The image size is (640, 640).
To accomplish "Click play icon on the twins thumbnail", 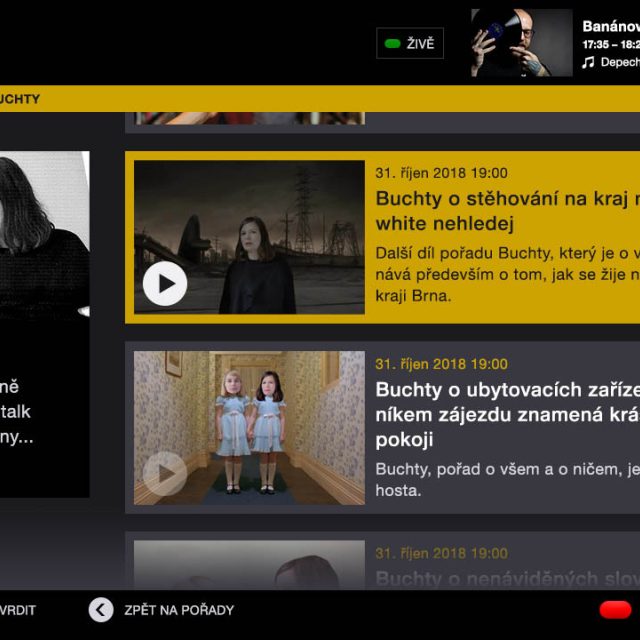I will pos(165,473).
